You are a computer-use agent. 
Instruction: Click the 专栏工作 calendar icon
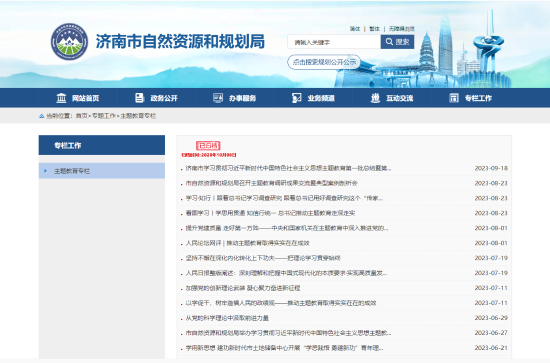[x=454, y=98]
